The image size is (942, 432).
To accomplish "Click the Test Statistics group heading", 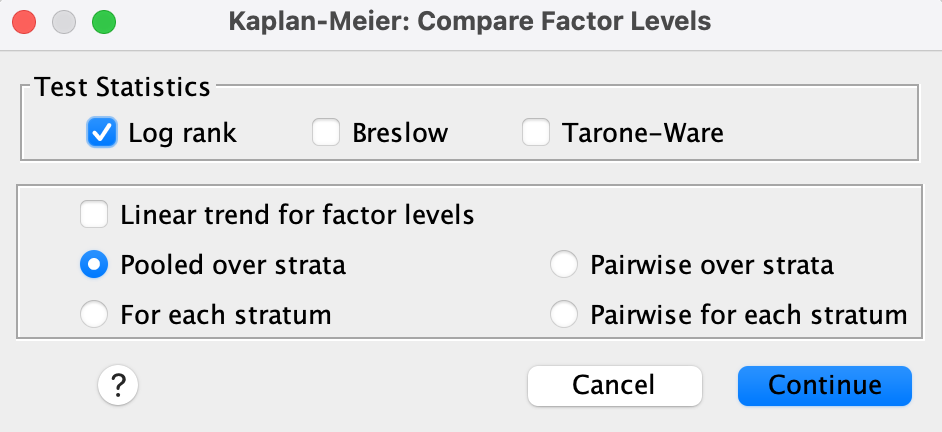I will 122,87.
